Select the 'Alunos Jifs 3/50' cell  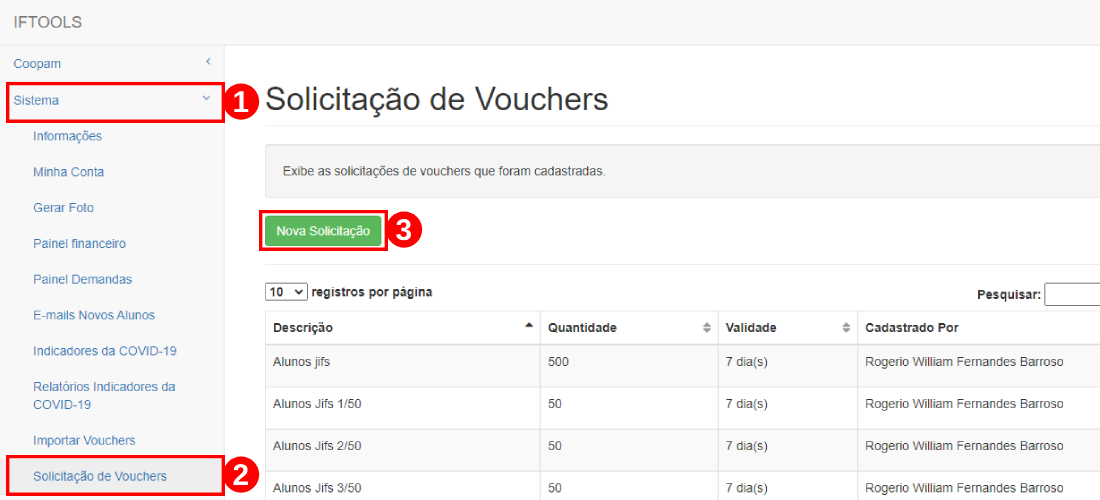(403, 486)
